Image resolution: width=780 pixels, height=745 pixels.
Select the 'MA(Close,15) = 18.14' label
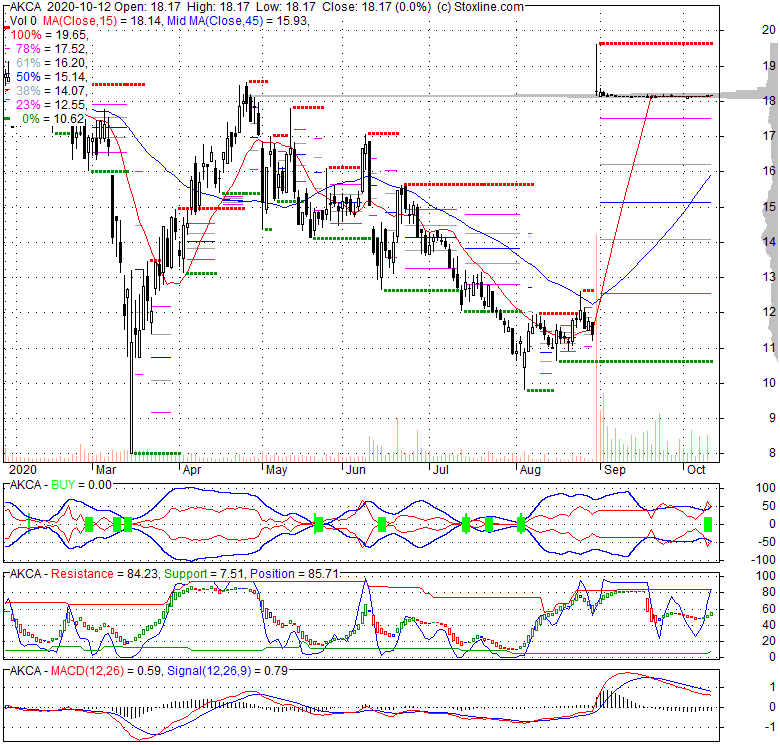[x=102, y=21]
